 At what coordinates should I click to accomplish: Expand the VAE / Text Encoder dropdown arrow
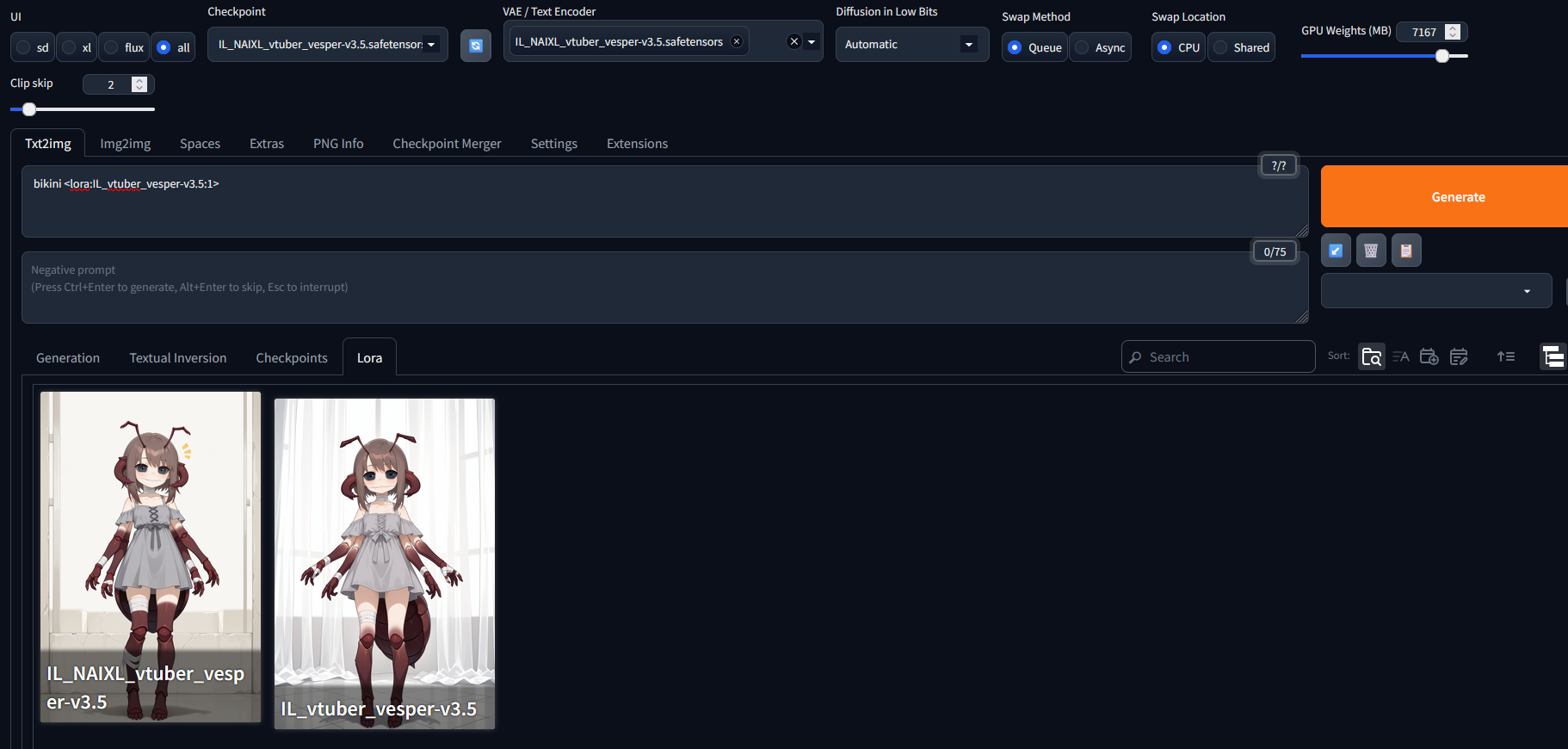[812, 41]
